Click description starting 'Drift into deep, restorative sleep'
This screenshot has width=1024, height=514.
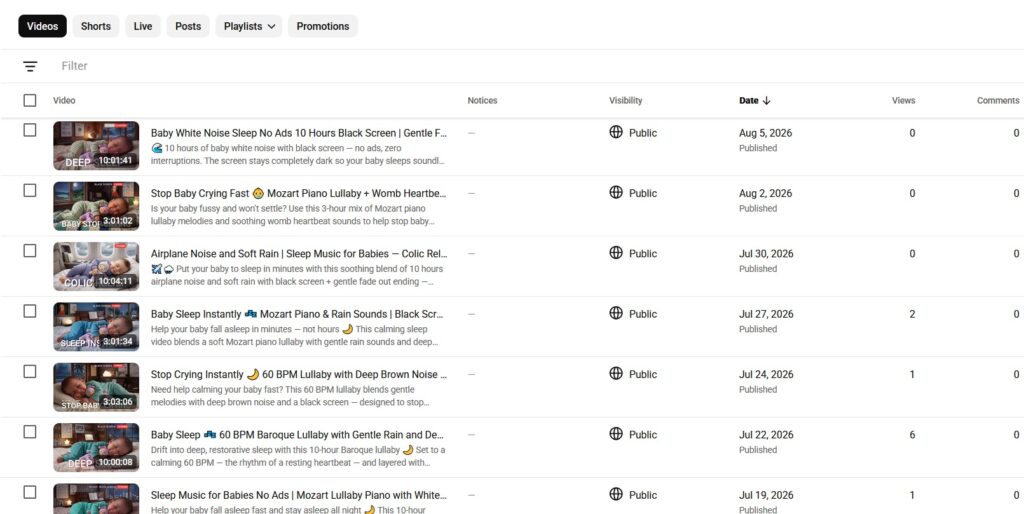pyautogui.click(x=298, y=456)
